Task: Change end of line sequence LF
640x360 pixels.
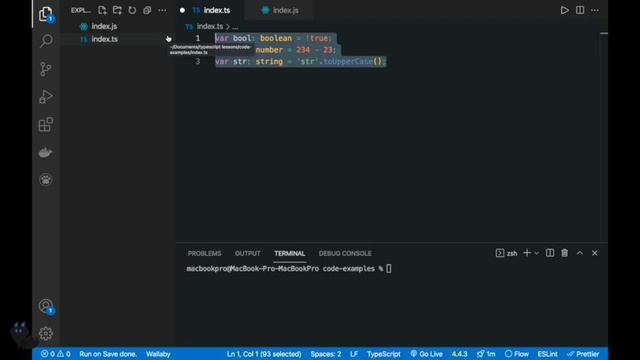Action: point(354,354)
